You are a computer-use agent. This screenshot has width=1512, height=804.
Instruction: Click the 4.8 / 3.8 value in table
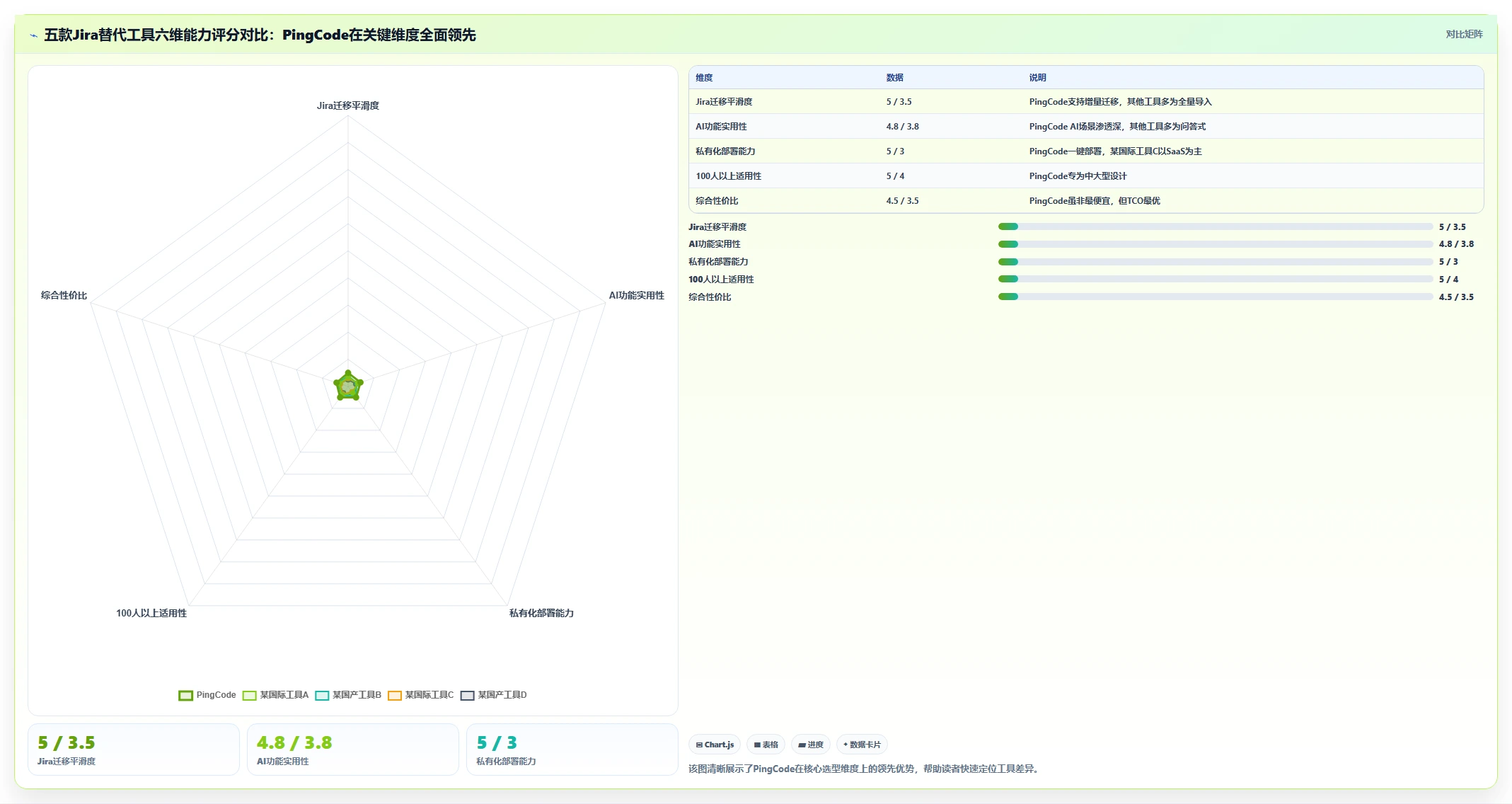(902, 127)
